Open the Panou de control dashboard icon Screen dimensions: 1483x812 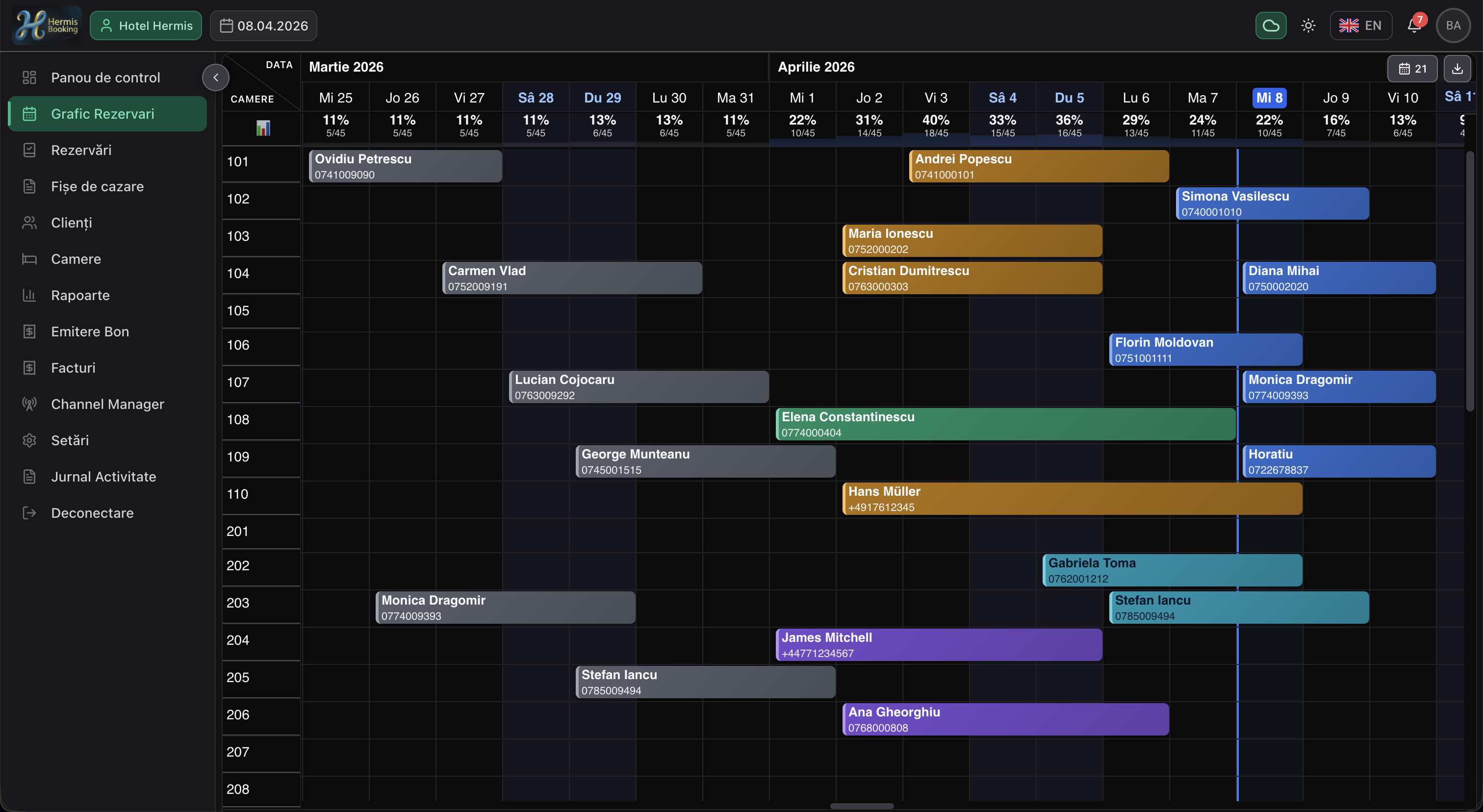[29, 76]
